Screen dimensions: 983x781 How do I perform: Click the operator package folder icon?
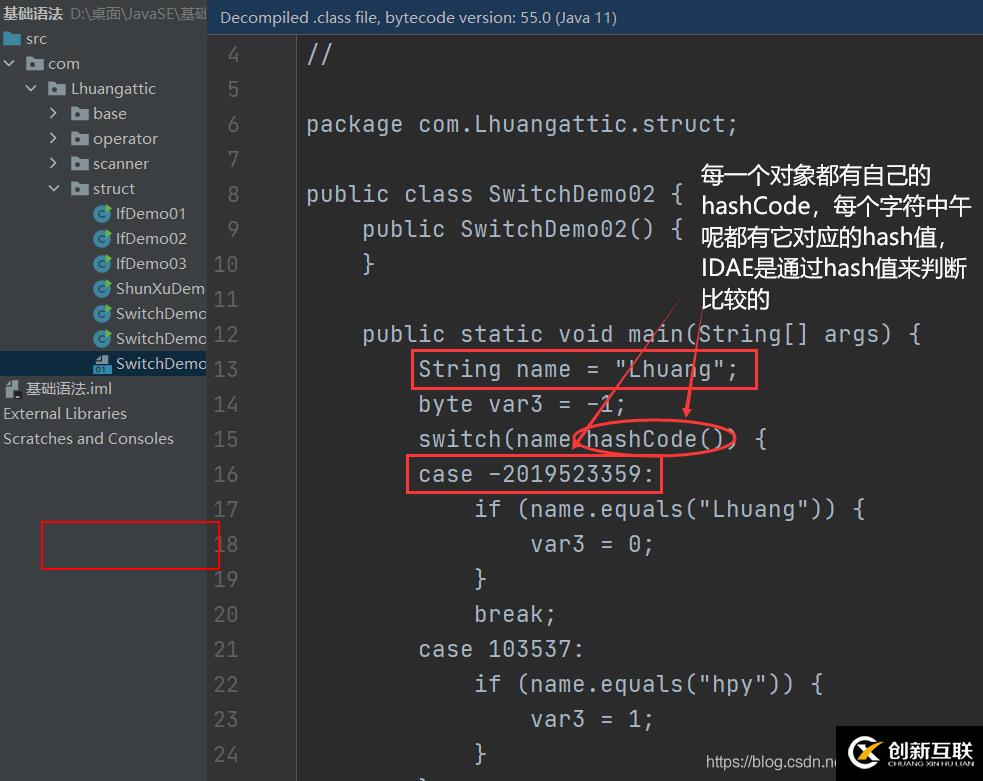[x=82, y=138]
